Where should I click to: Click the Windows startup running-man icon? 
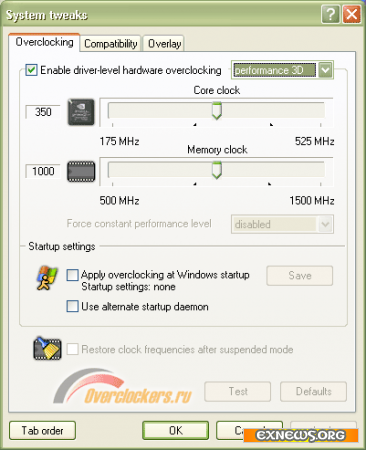47,278
